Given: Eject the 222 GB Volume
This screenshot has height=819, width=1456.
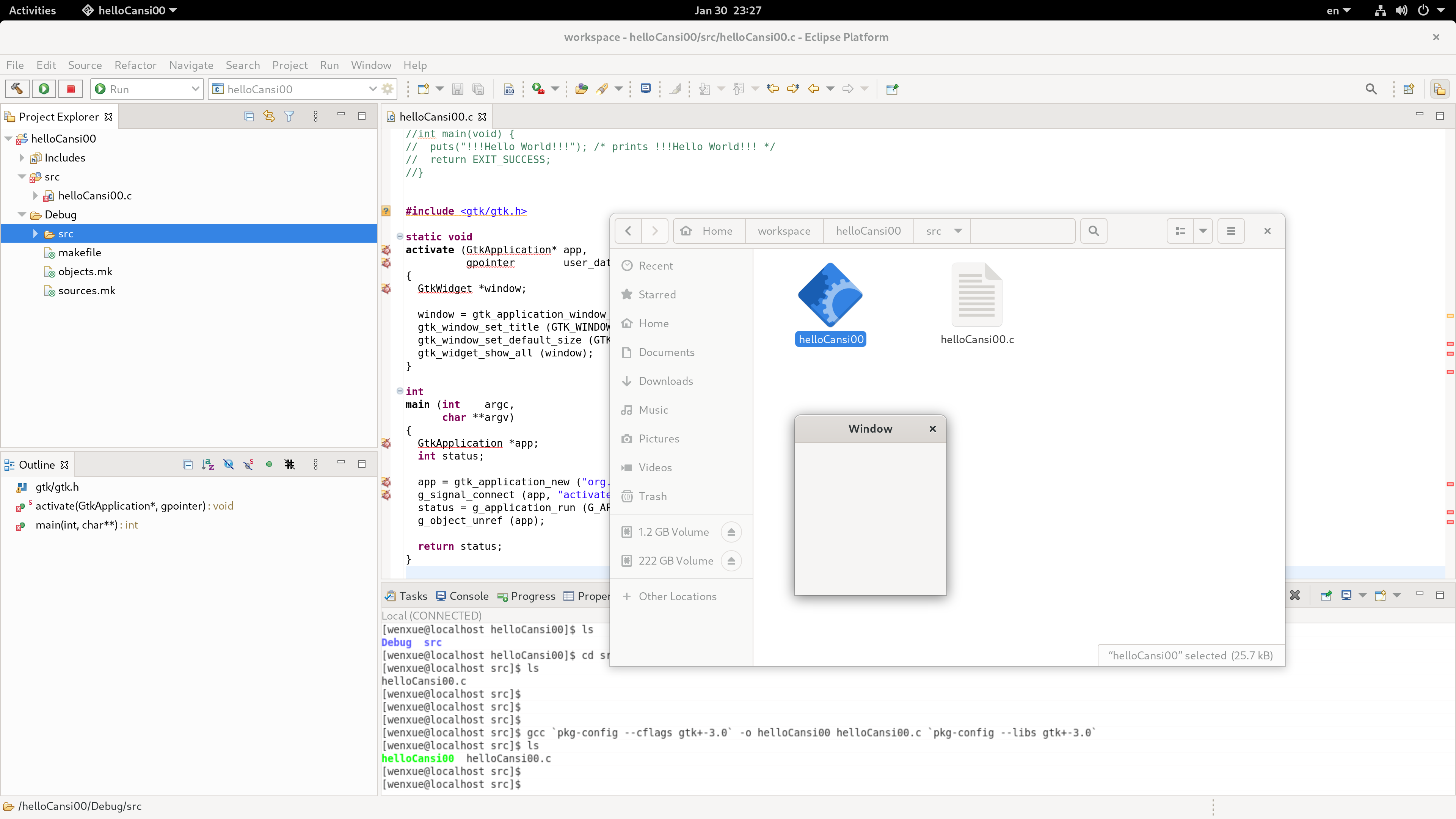Looking at the screenshot, I should (731, 561).
